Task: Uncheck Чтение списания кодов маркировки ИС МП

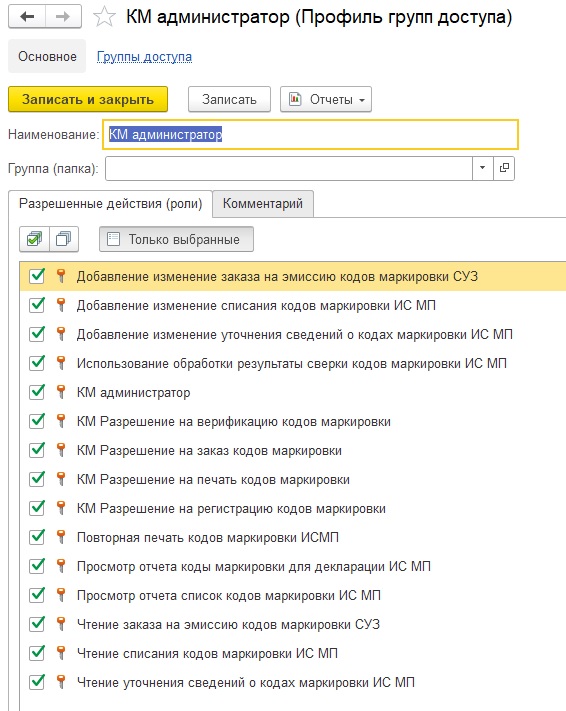Action: click(x=37, y=653)
